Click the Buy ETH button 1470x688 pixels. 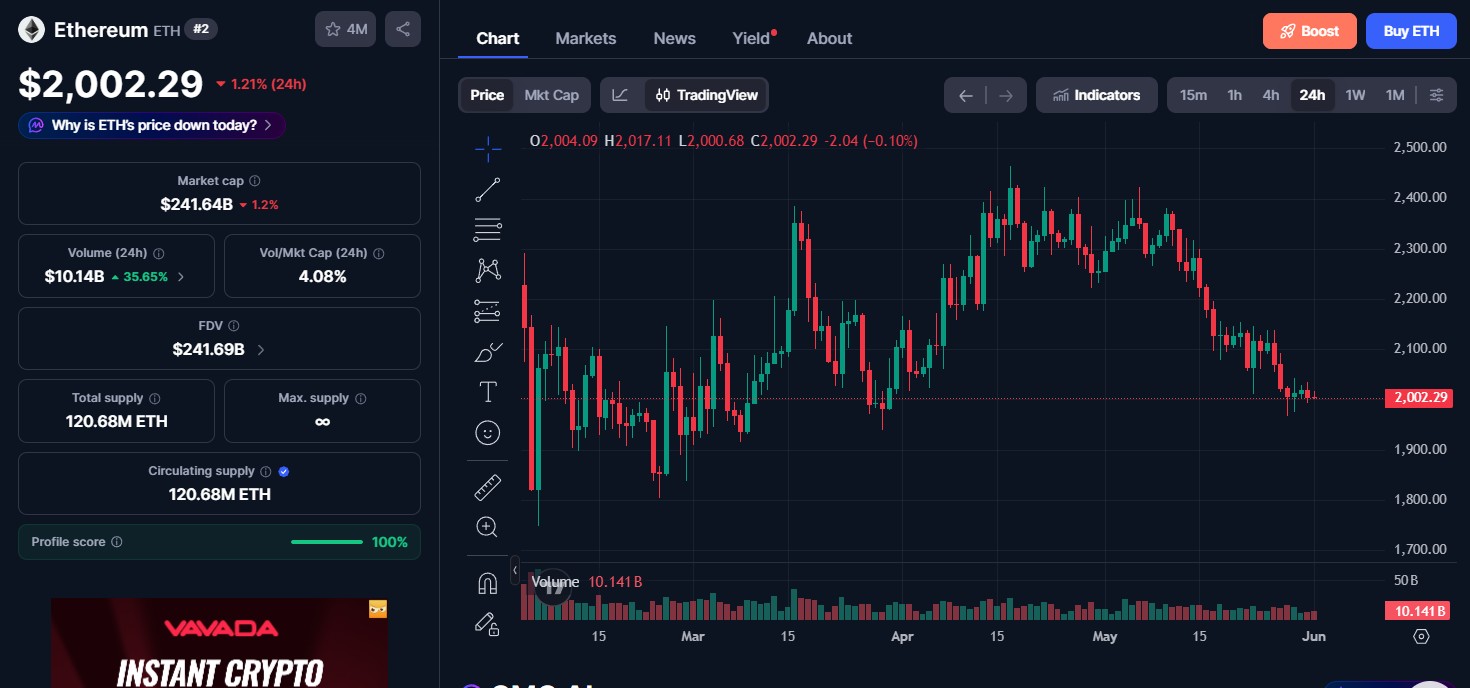tap(1411, 31)
